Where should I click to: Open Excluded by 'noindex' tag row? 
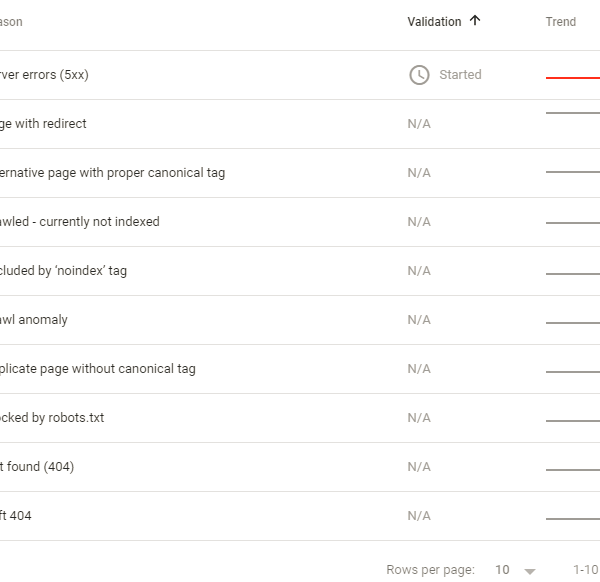(x=300, y=271)
